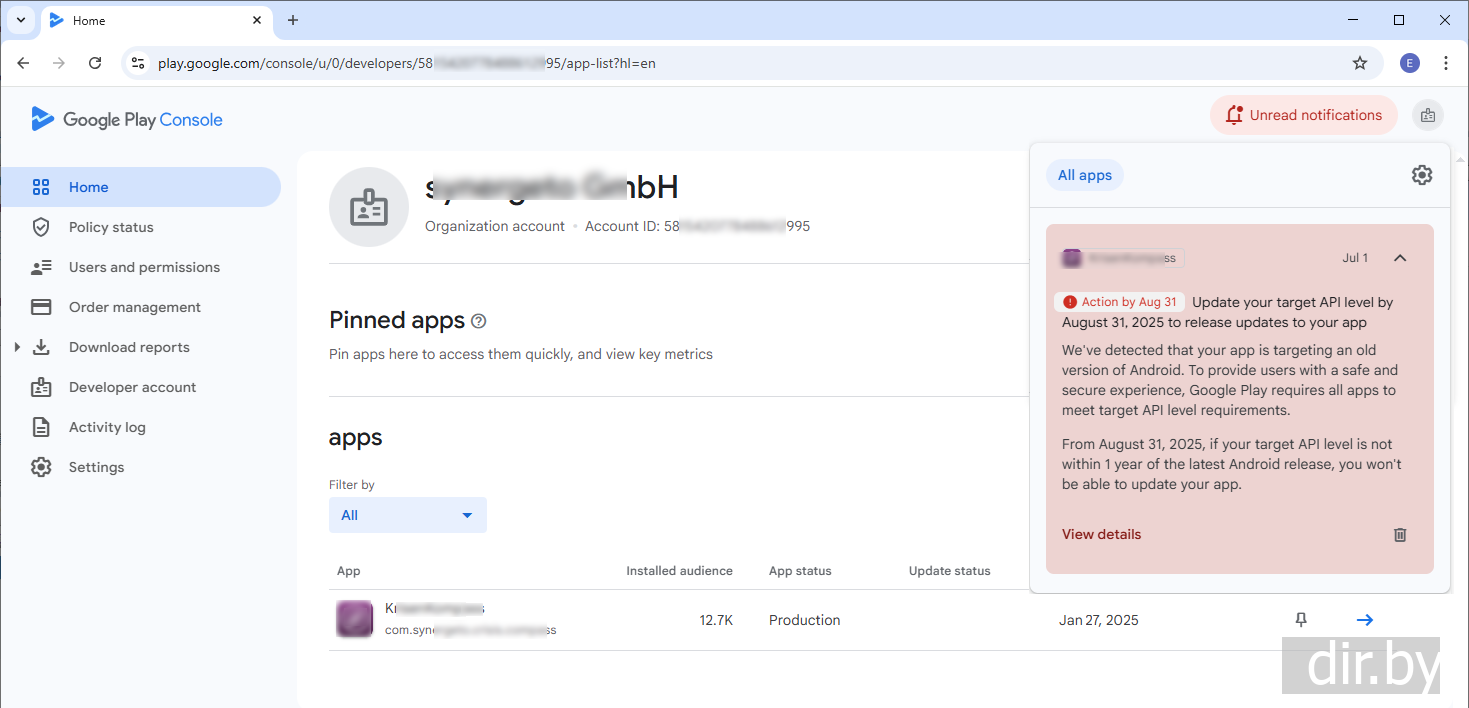Viewport: 1469px width, 708px height.
Task: Collapse the Jul 1 notification
Action: (1400, 258)
